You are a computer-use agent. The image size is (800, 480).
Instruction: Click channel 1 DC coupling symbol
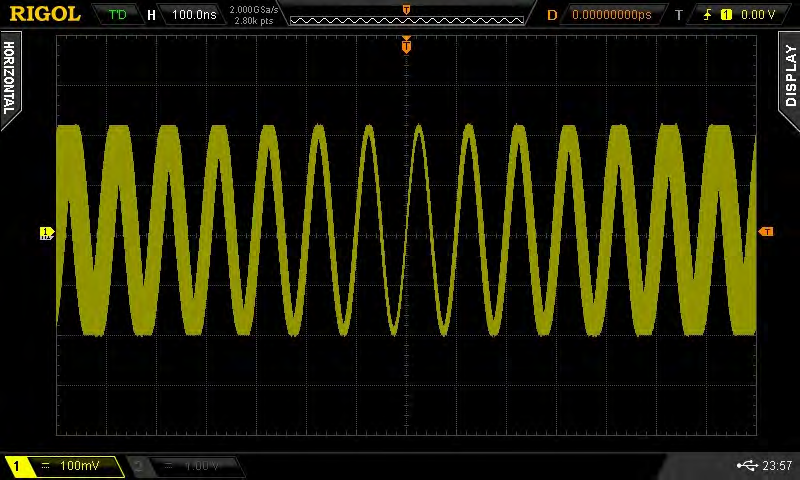point(45,465)
